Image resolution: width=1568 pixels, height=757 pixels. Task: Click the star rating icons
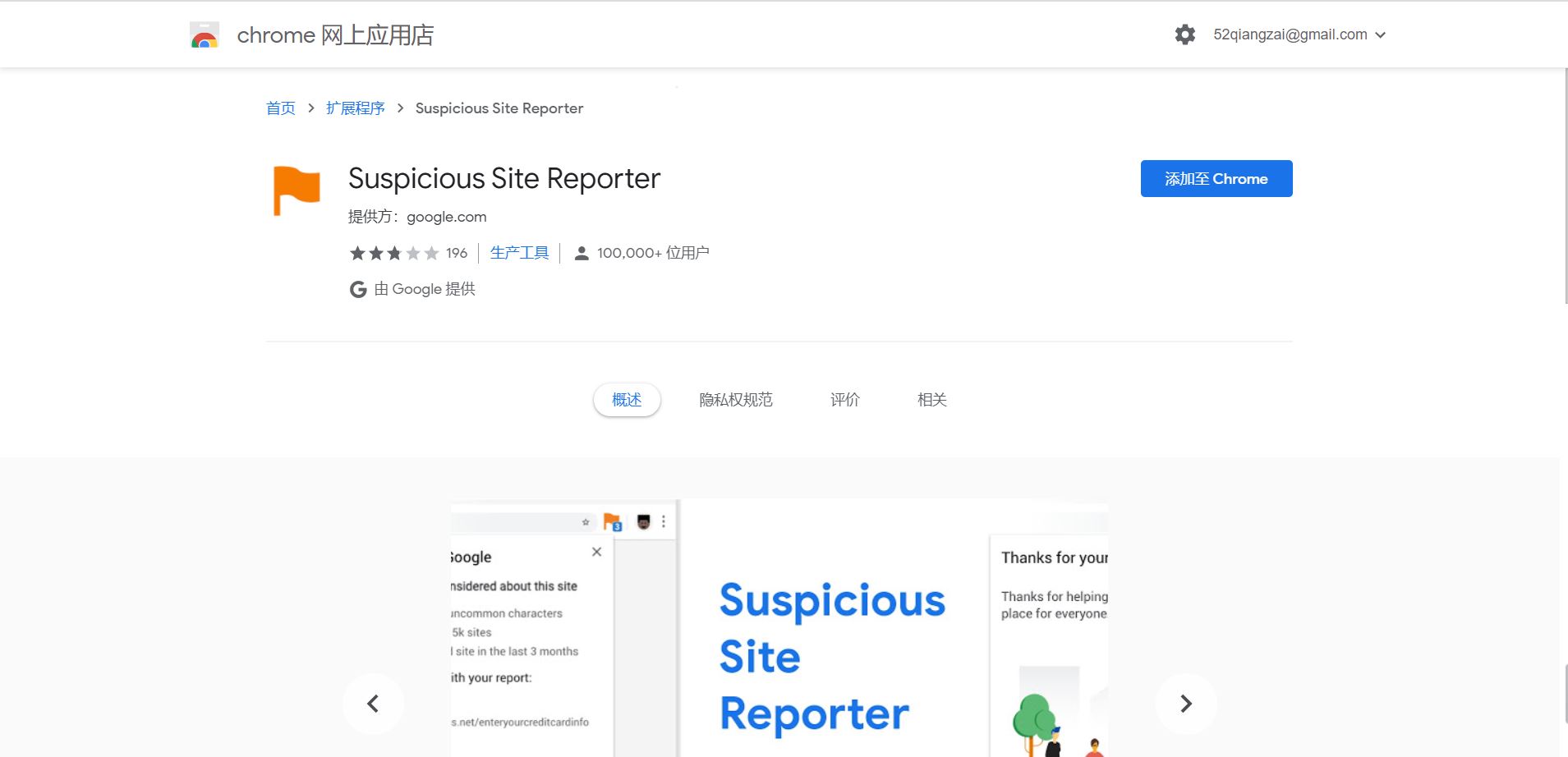pos(394,253)
